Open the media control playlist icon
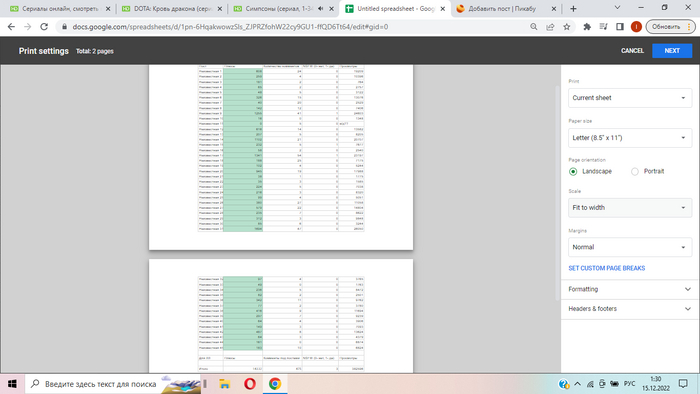Image resolution: width=700 pixels, height=394 pixels. tap(604, 27)
